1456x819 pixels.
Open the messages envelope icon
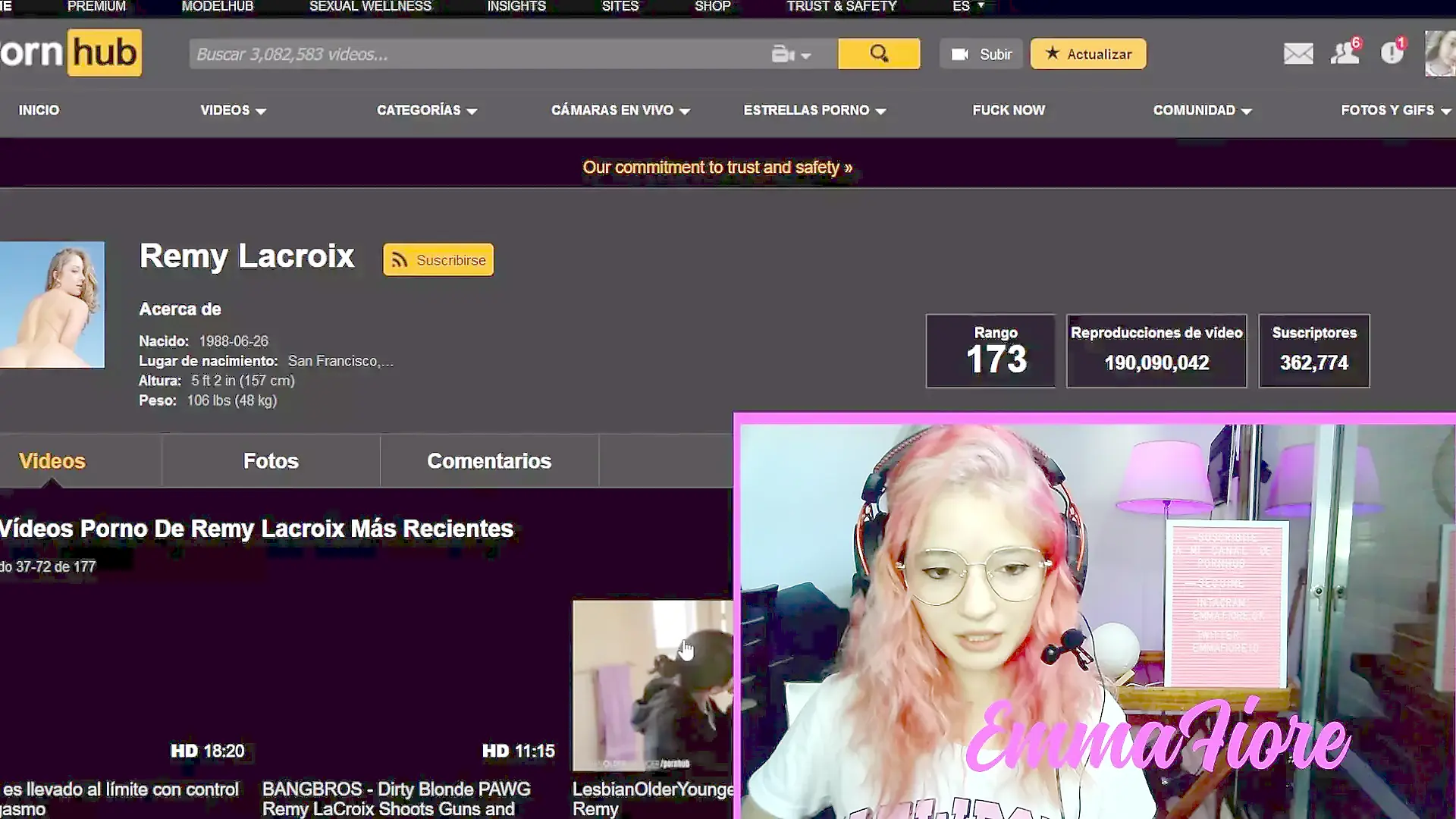point(1298,54)
